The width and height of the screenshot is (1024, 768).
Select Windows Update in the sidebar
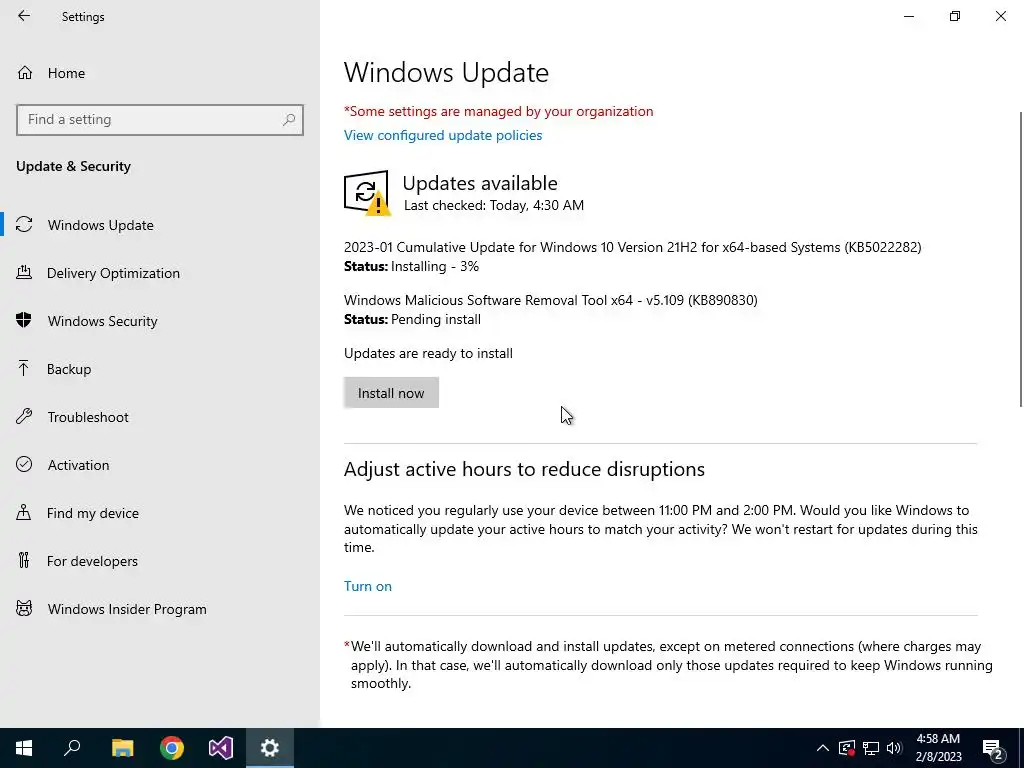(160, 225)
